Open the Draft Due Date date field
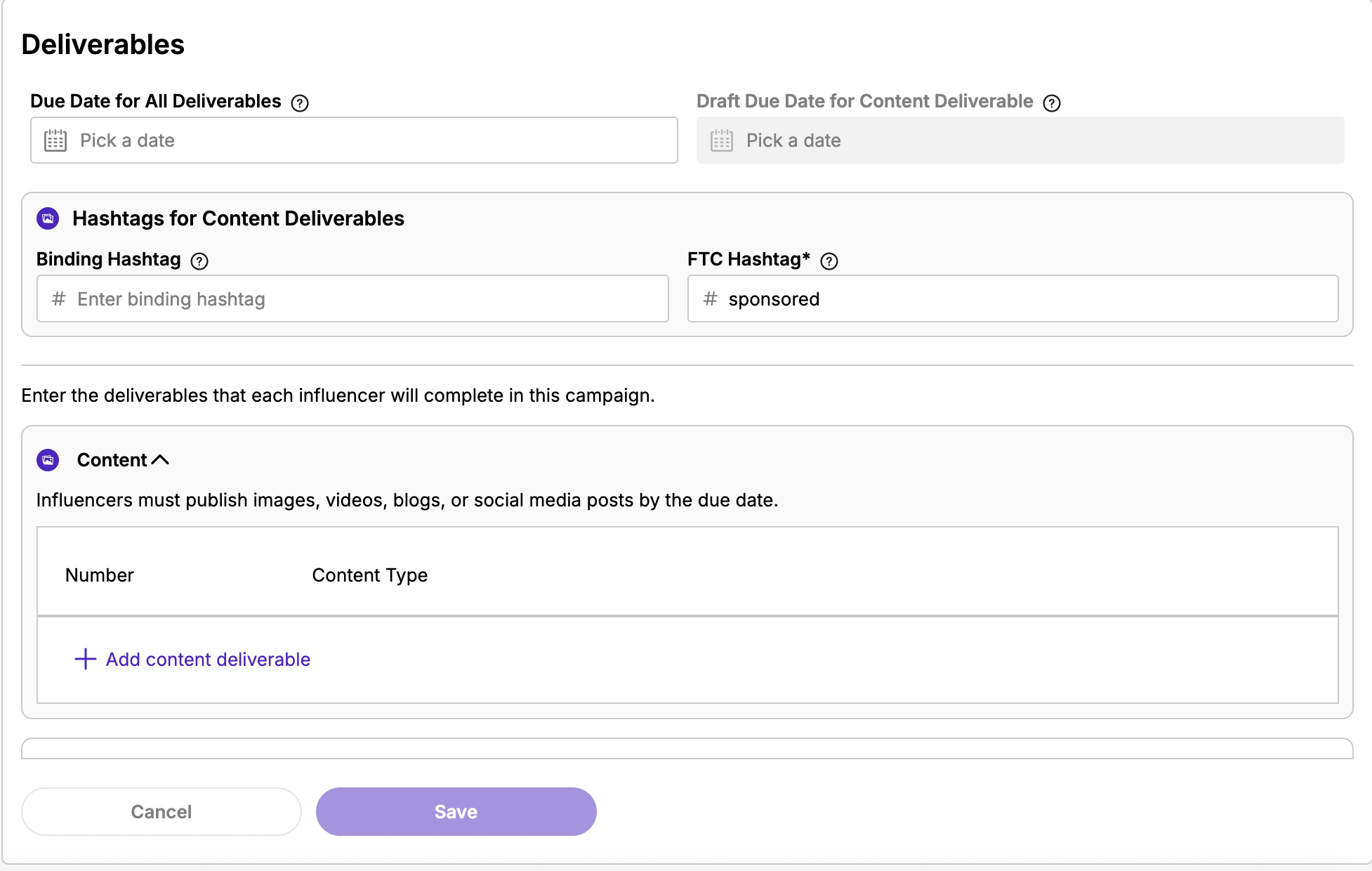 1020,140
